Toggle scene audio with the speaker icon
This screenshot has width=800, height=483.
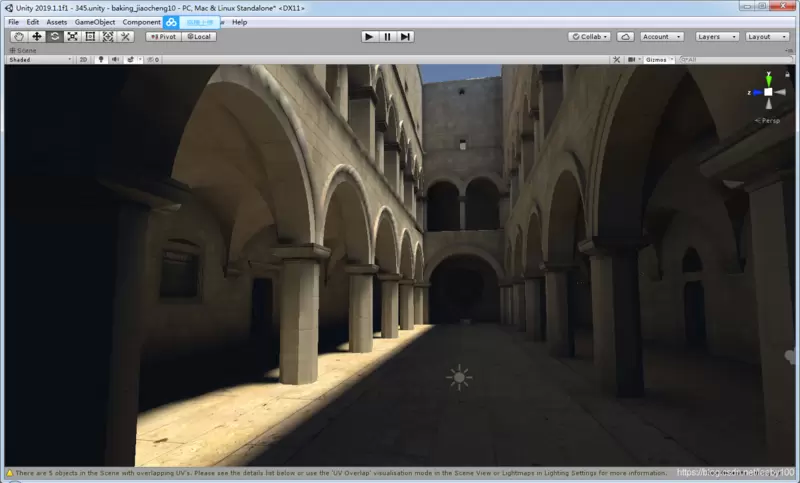pos(115,60)
